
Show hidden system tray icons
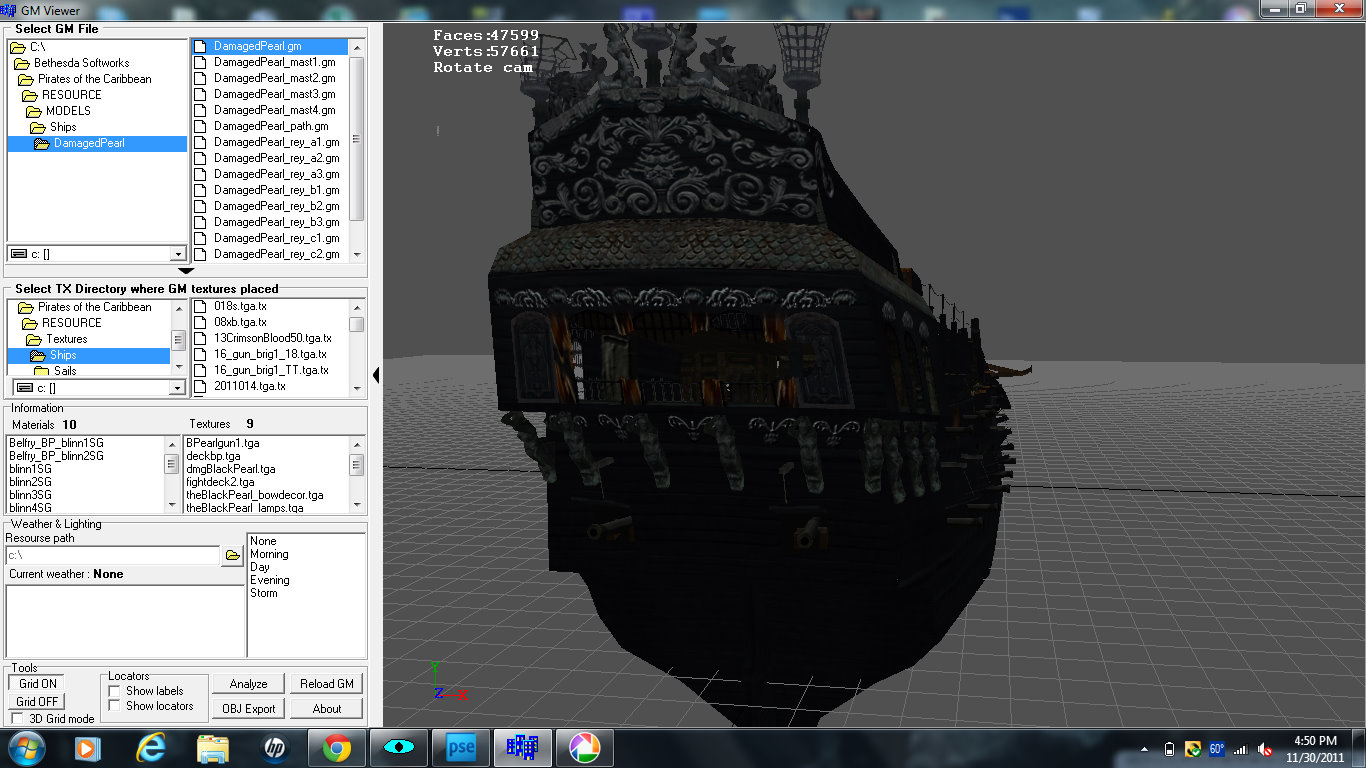(1145, 748)
